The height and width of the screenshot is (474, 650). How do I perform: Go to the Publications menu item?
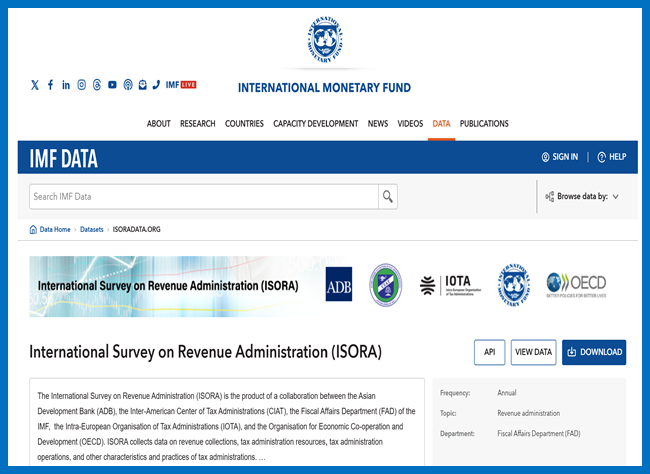[484, 124]
